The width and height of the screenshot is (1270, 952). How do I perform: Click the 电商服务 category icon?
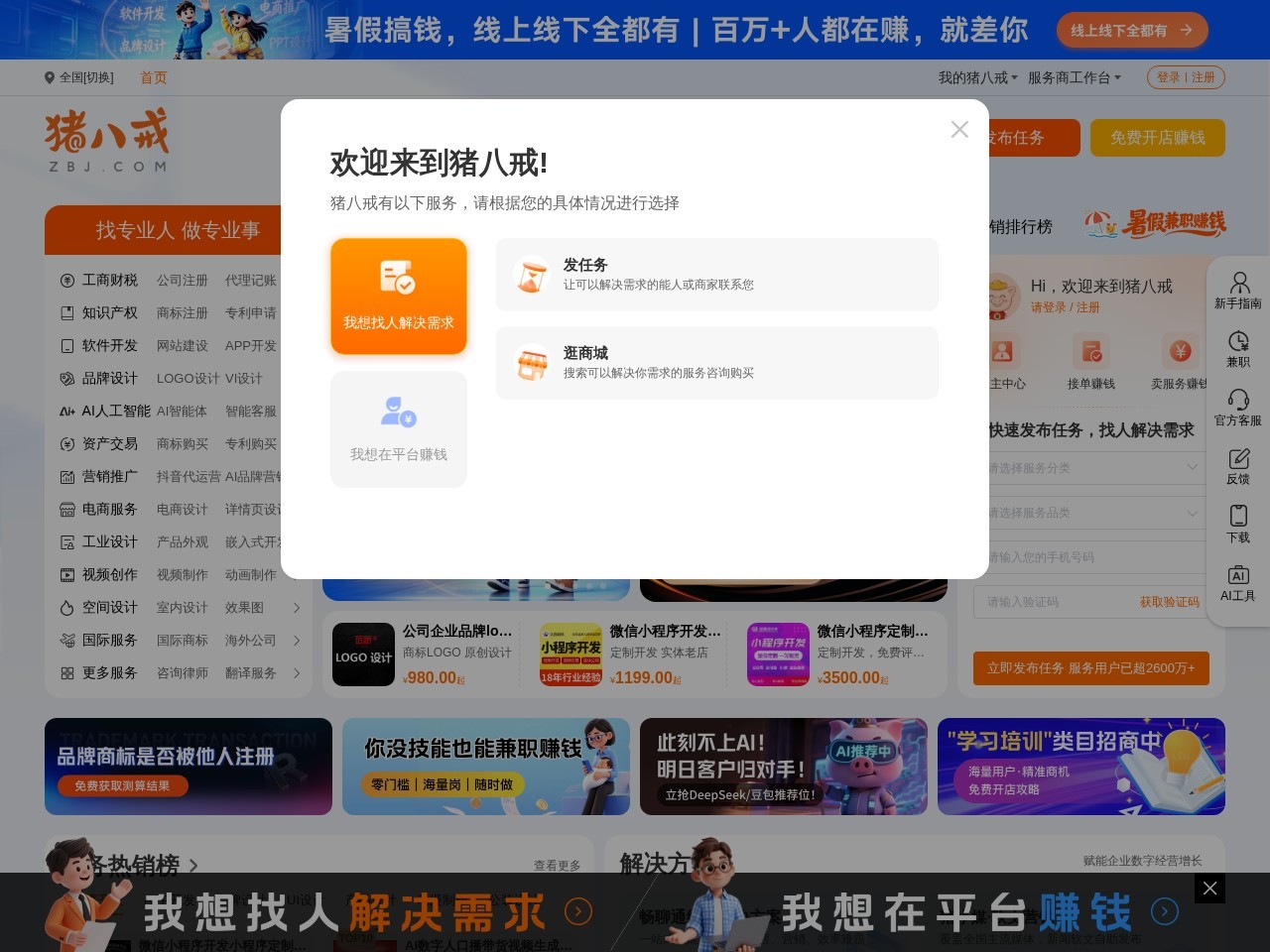(x=67, y=510)
